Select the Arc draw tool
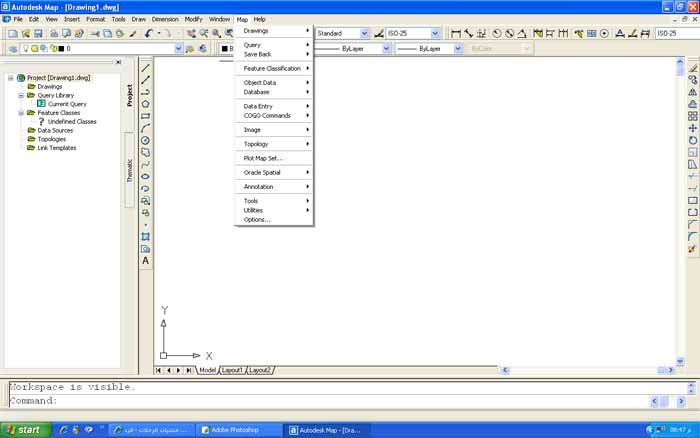The width and height of the screenshot is (700, 438). point(146,128)
